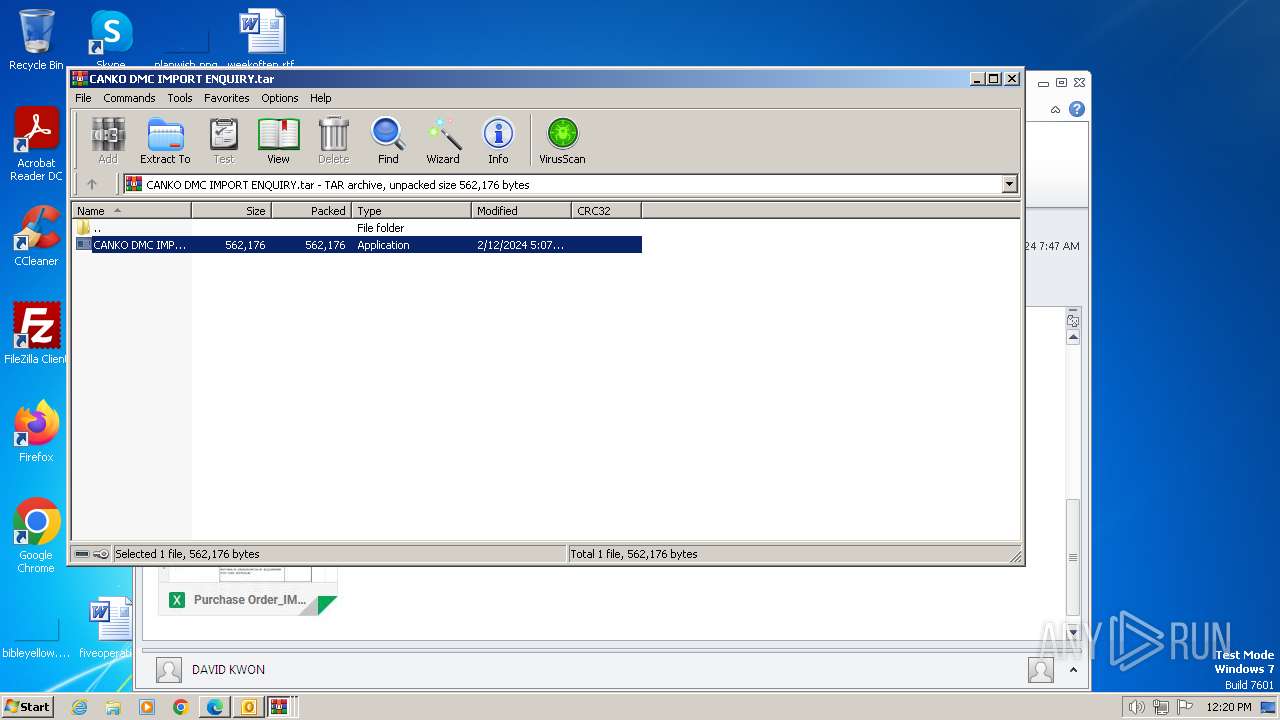1280x720 pixels.
Task: Open Outlook help question mark icon
Action: coord(1077,109)
